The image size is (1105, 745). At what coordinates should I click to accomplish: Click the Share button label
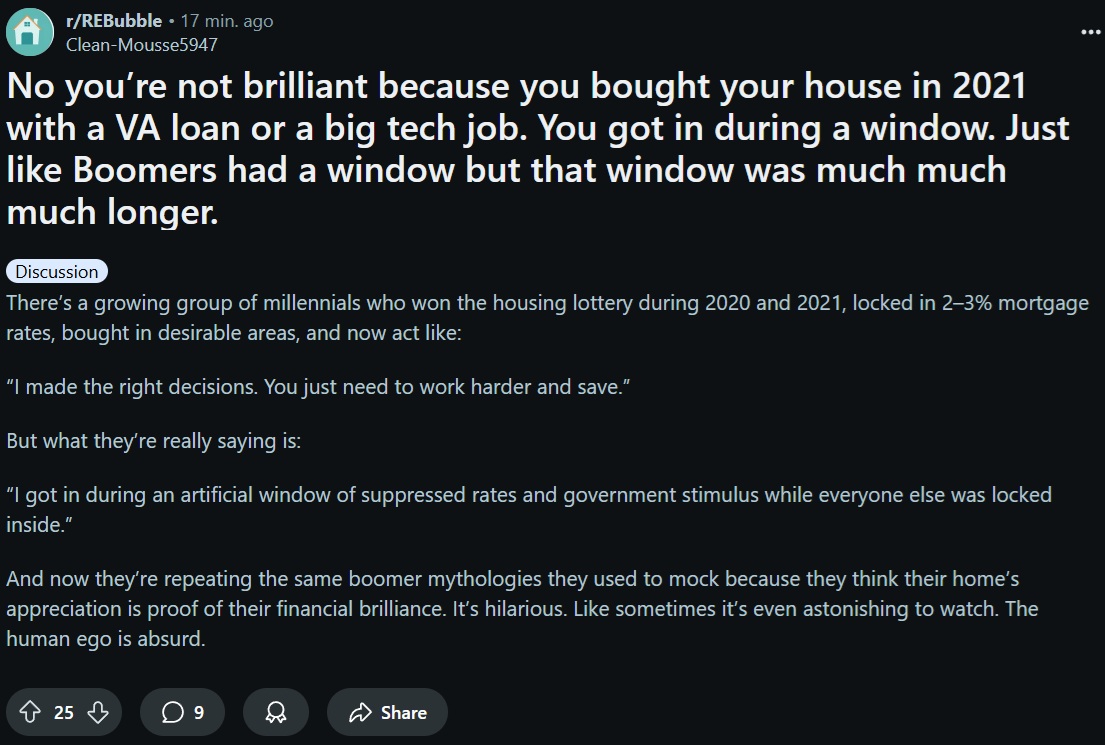pyautogui.click(x=404, y=713)
